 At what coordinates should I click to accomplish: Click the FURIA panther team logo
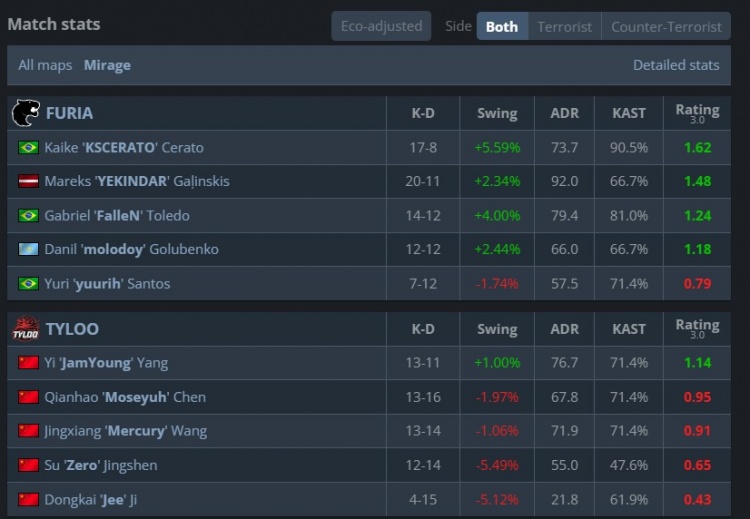pyautogui.click(x=25, y=113)
